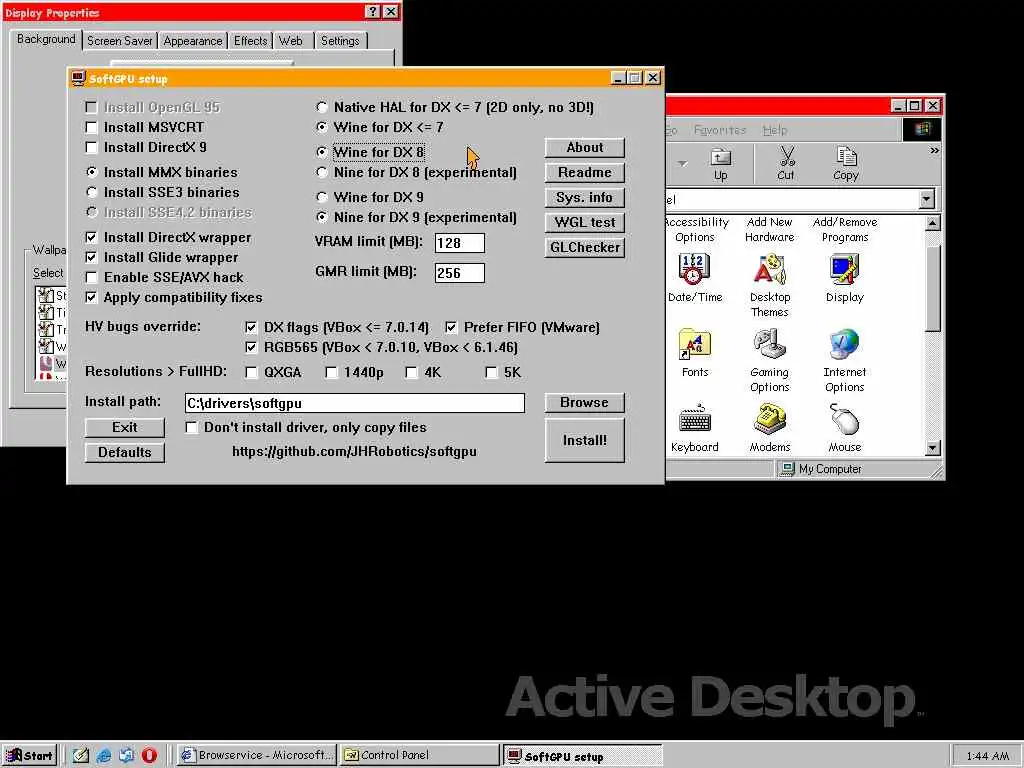Switch to Control Panel taskbar button

(420, 756)
